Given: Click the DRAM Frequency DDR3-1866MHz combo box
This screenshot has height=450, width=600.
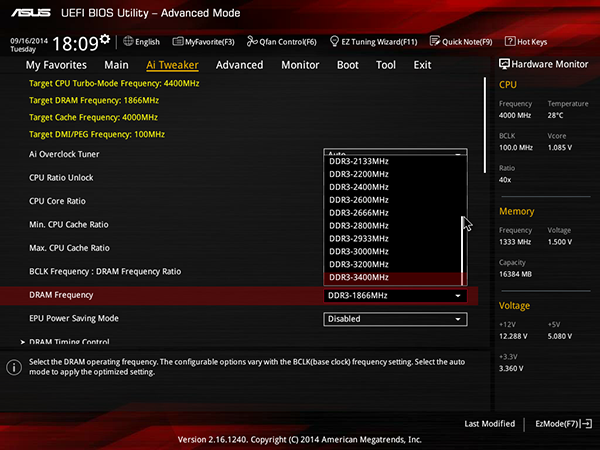Looking at the screenshot, I should [395, 295].
